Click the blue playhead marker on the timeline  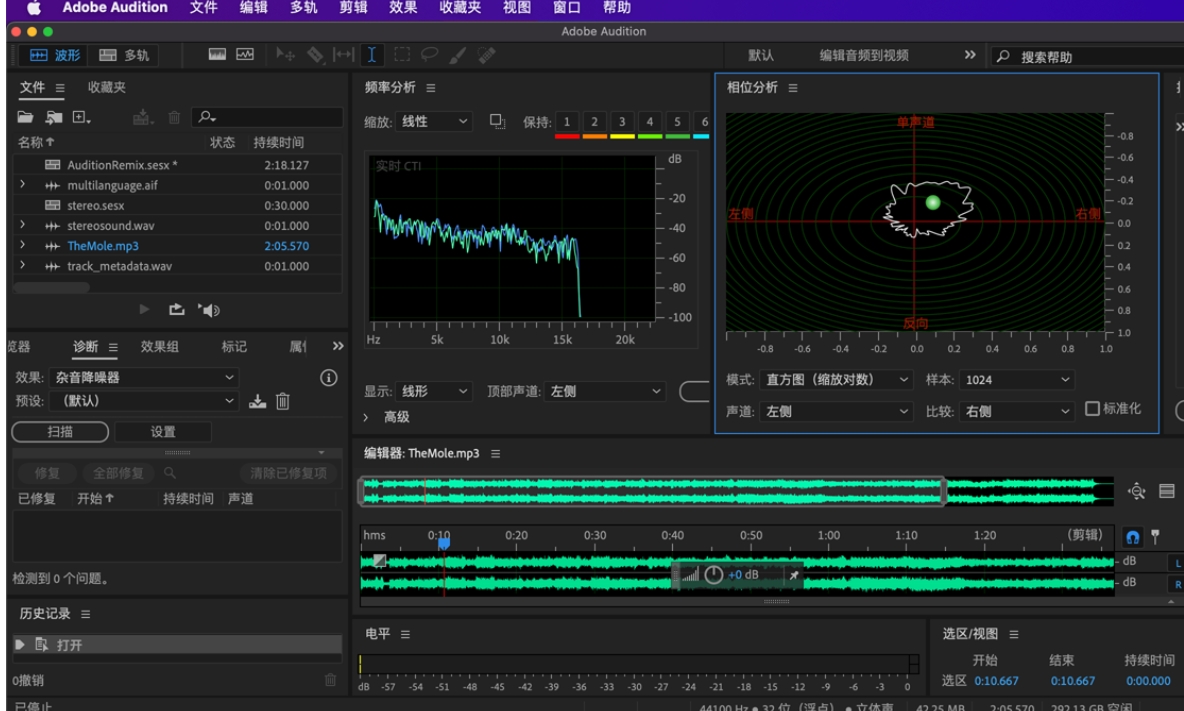click(444, 543)
